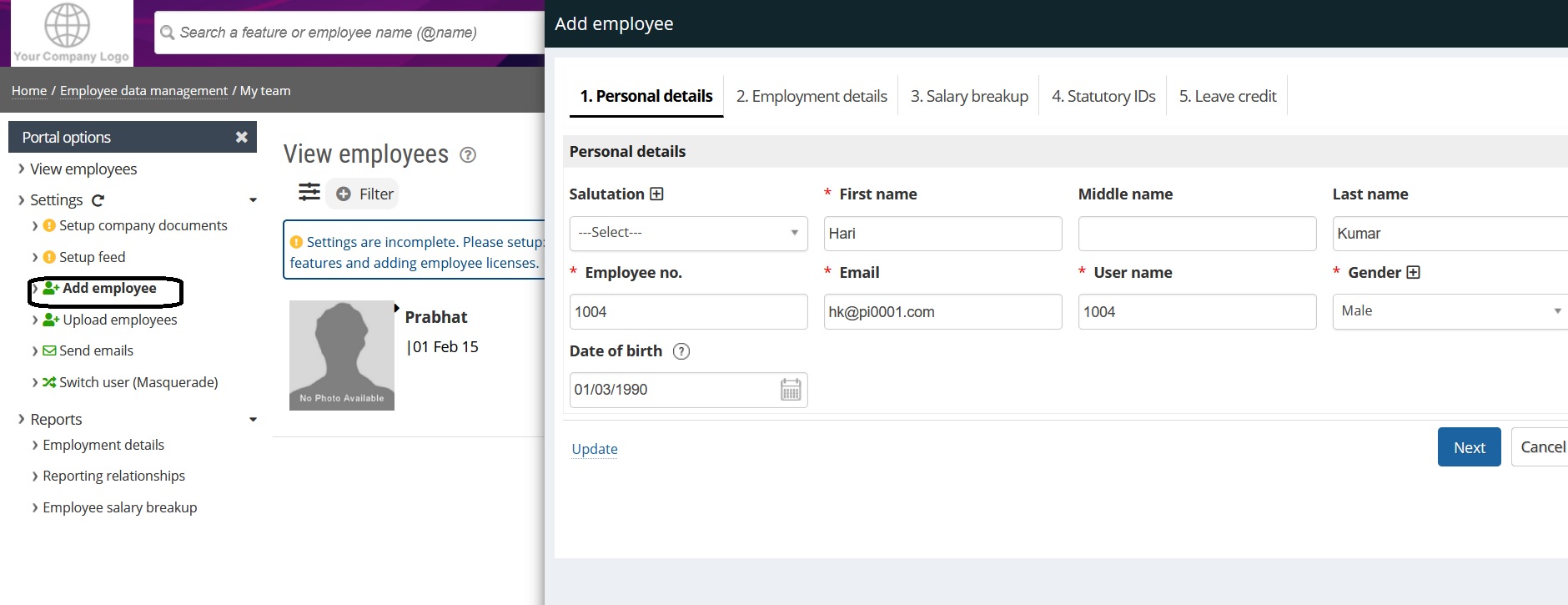Click the First name field
Screen dimensions: 1568x605
943,234
